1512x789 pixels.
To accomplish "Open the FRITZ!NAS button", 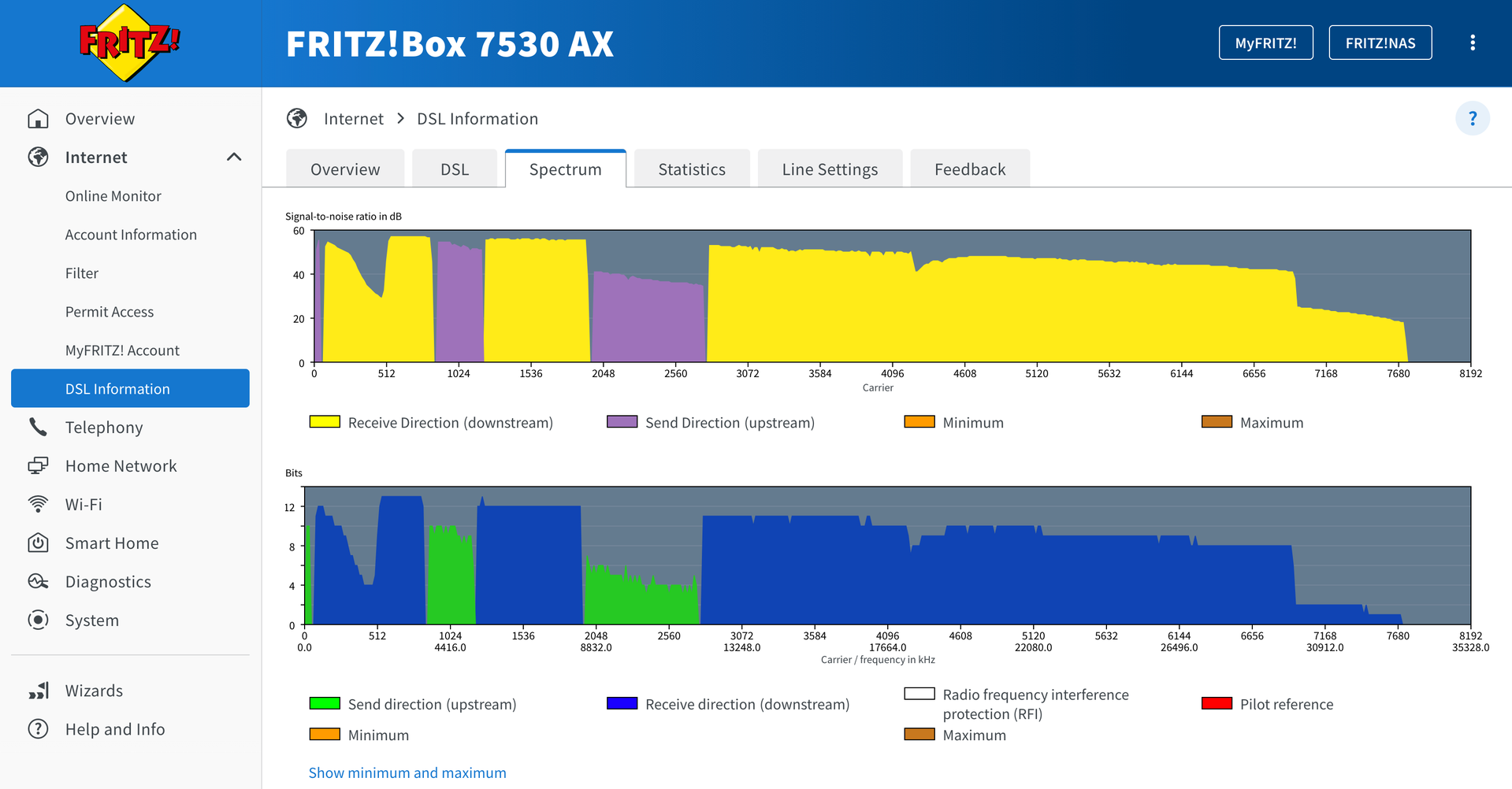I will click(1380, 43).
